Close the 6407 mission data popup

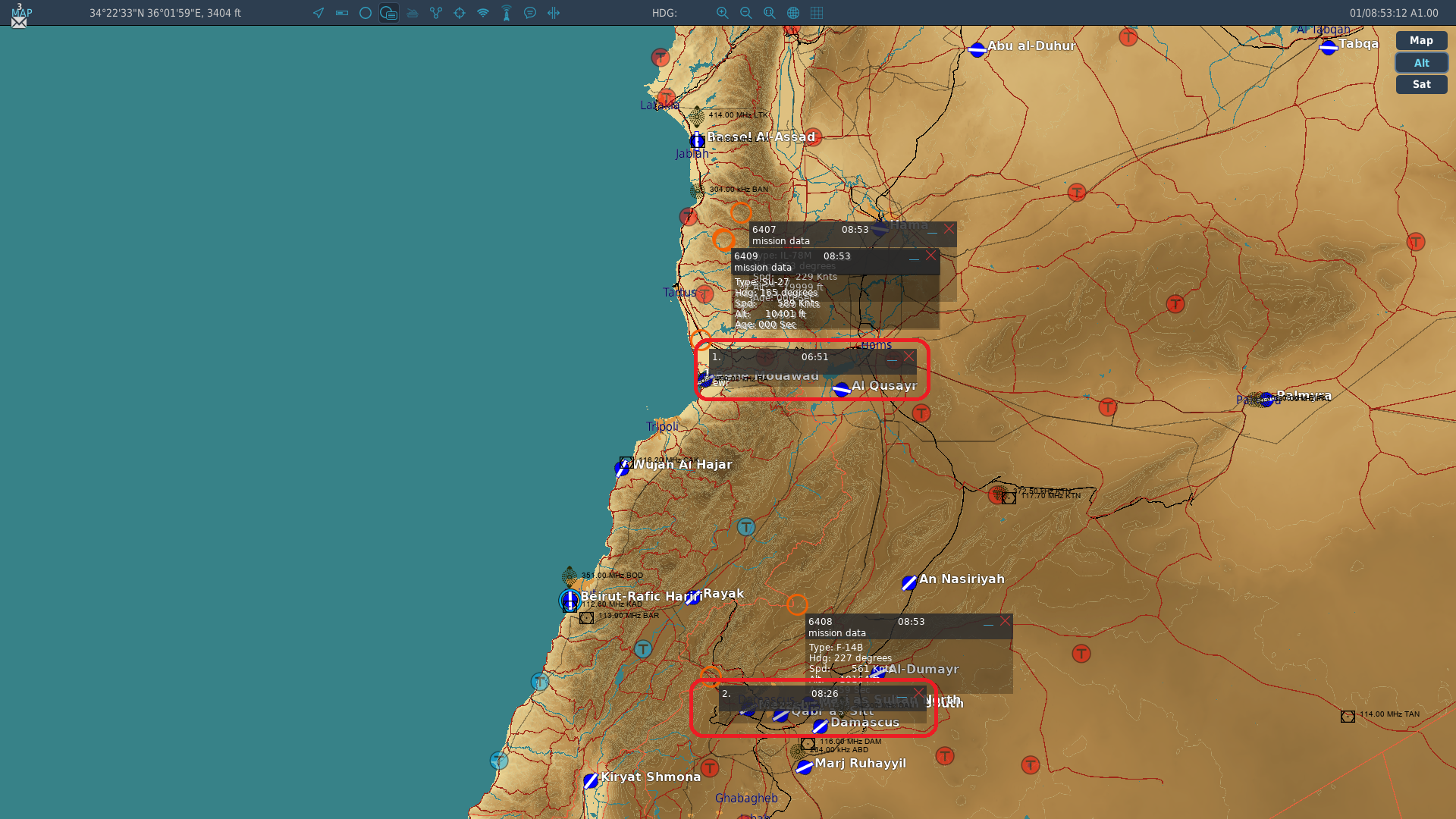[949, 229]
